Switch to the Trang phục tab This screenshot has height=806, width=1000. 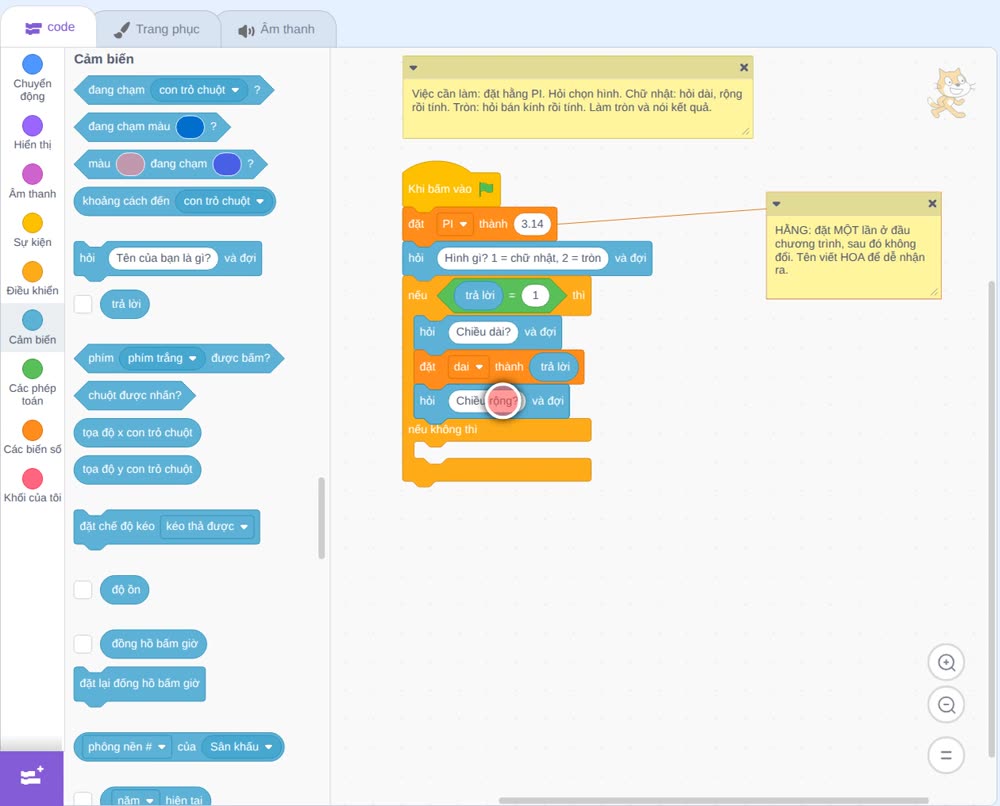tap(157, 29)
